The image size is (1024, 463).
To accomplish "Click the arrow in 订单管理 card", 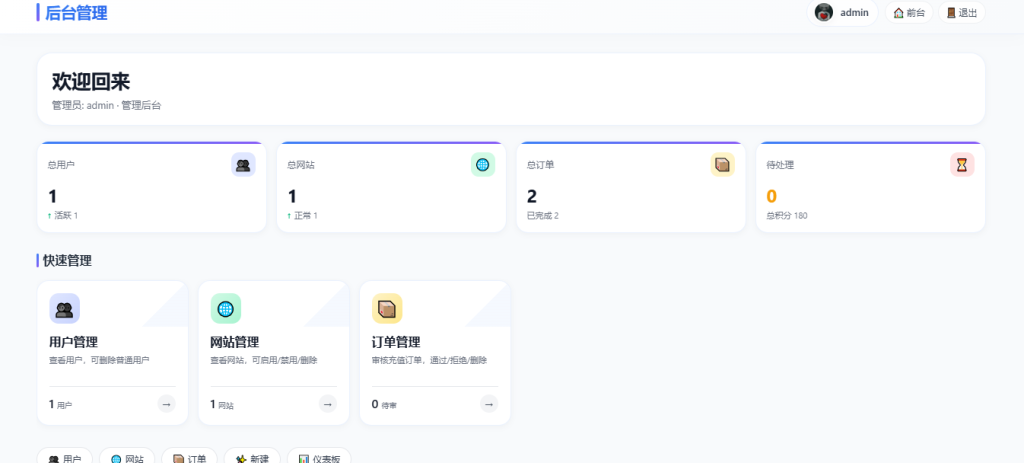I will (489, 404).
